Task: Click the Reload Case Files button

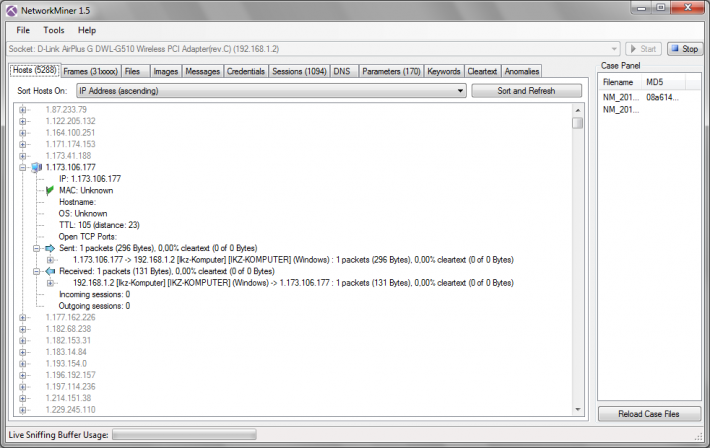Action: pyautogui.click(x=649, y=414)
